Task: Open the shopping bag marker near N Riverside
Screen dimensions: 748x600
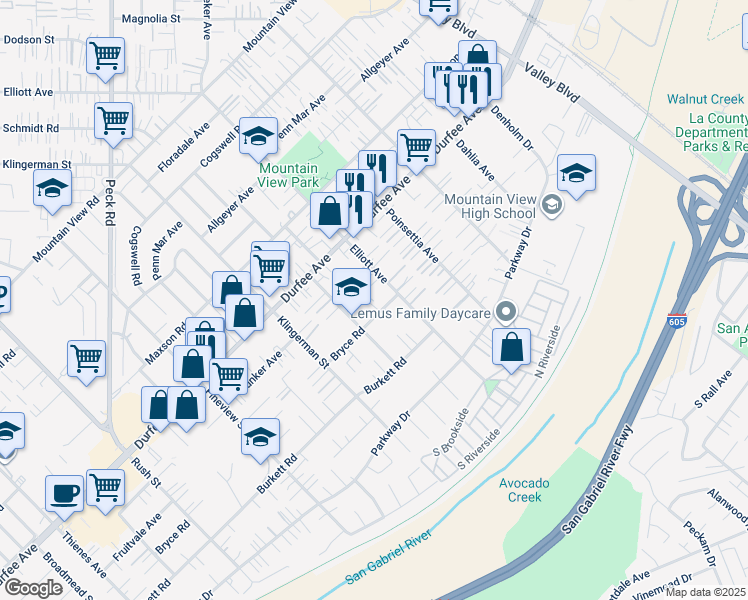Action: click(511, 349)
